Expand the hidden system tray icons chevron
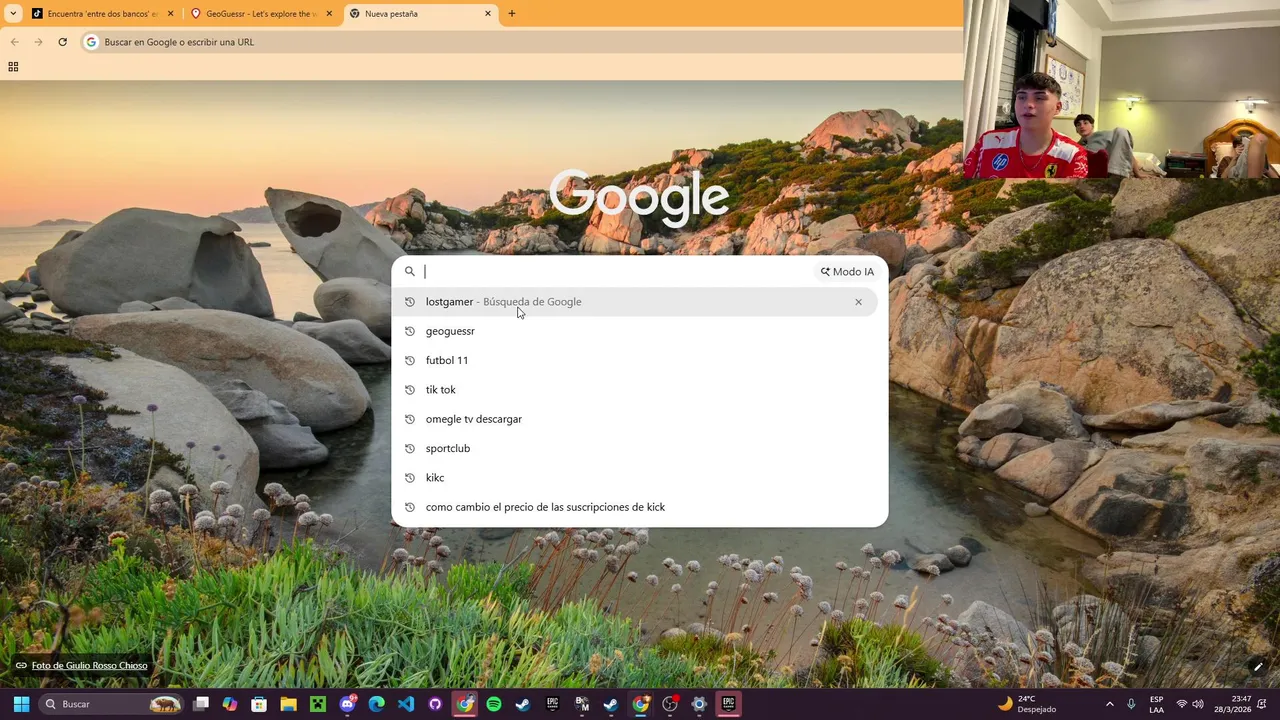 1109,704
